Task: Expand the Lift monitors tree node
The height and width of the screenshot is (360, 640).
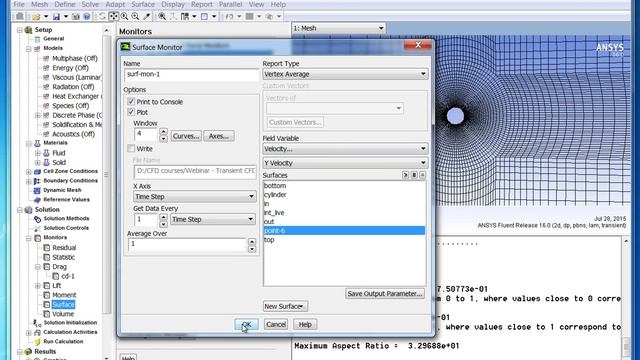Action: tap(38, 285)
